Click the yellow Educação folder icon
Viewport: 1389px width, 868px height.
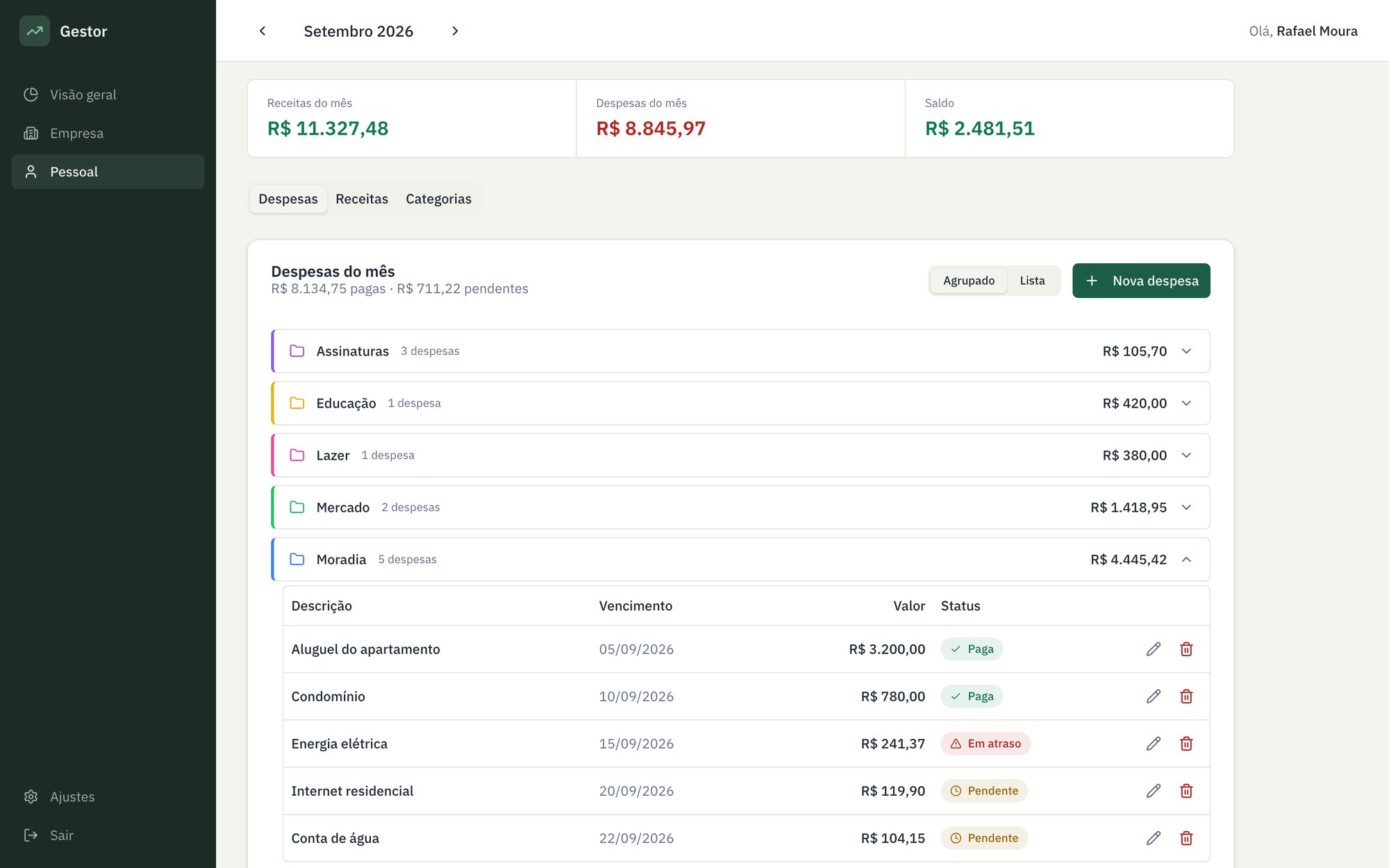coord(297,403)
